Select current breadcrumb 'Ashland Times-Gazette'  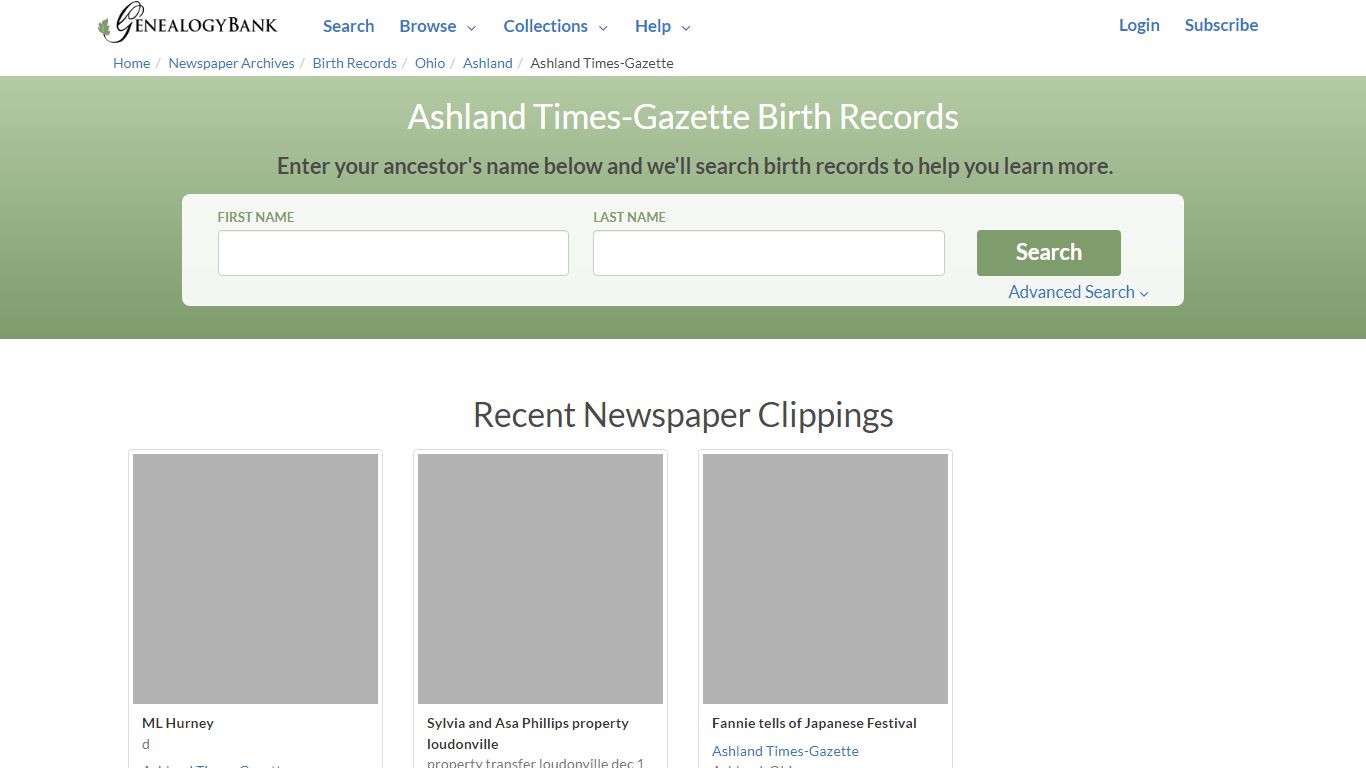[x=602, y=63]
